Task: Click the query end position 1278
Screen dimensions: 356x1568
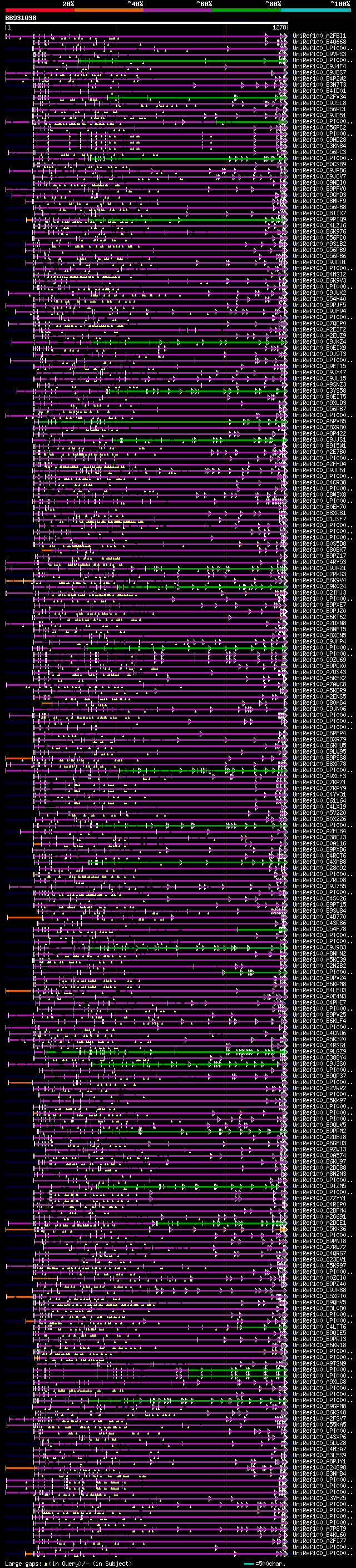Action: pyautogui.click(x=279, y=28)
